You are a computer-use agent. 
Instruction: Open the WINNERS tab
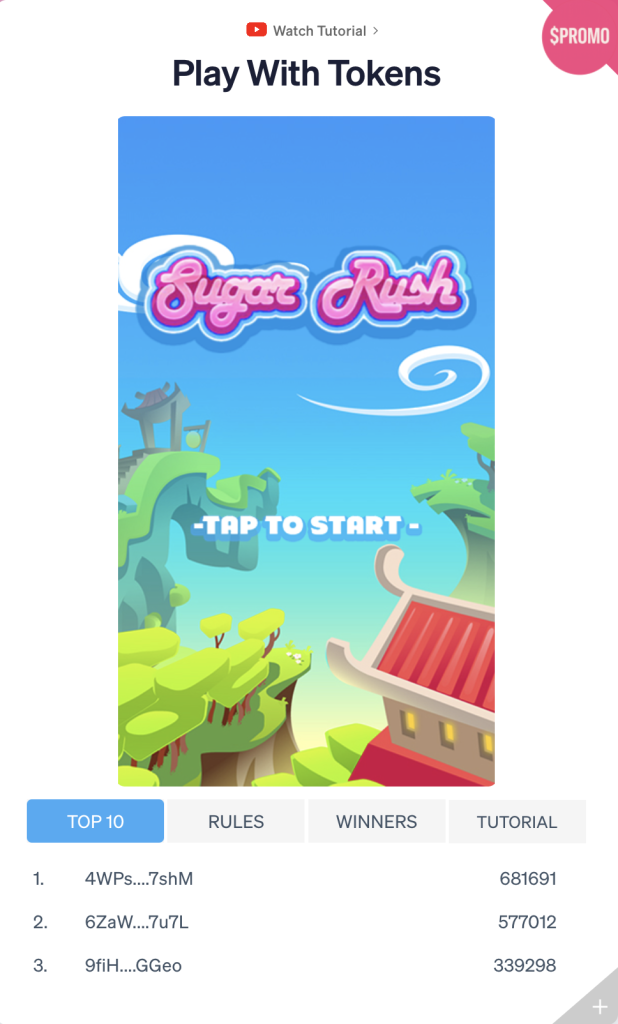376,821
